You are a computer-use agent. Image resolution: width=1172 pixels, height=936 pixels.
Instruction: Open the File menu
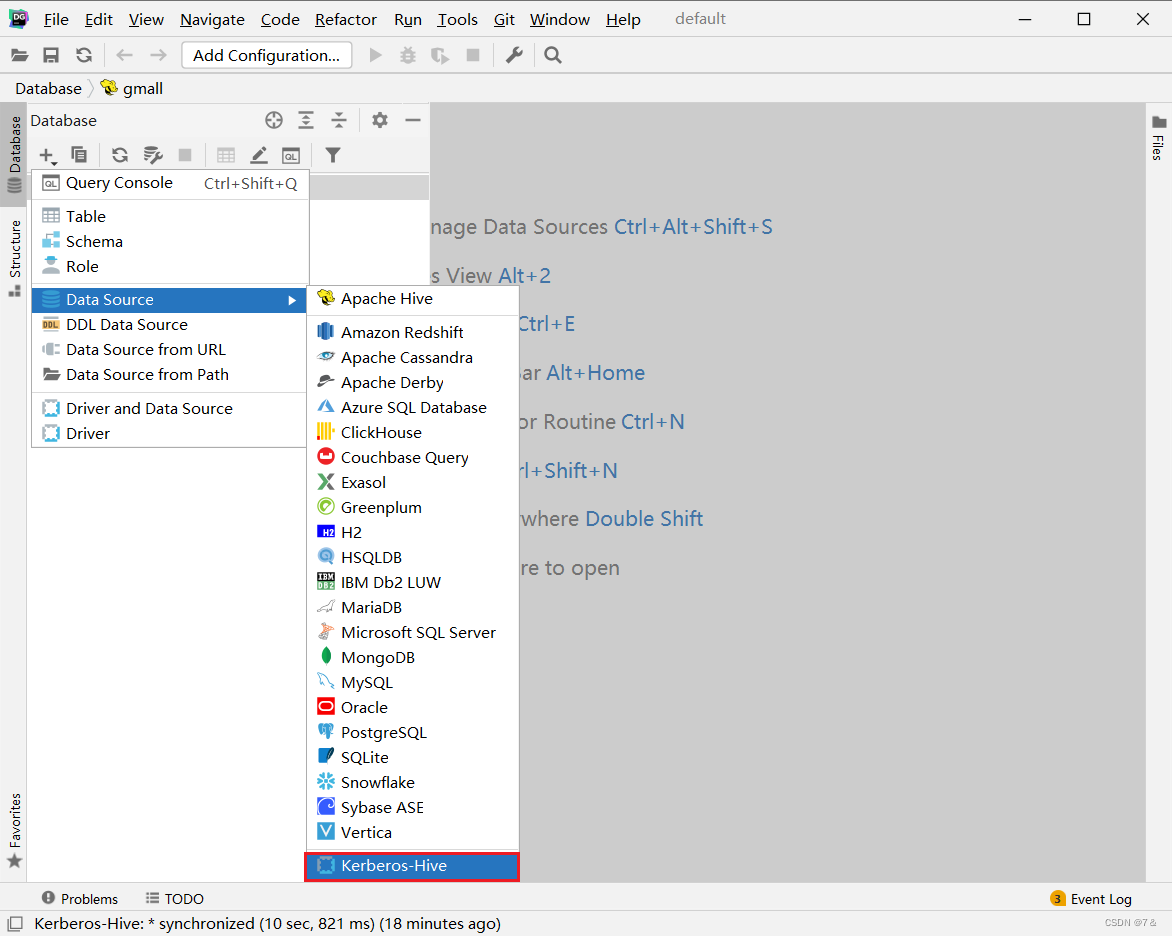[x=56, y=19]
